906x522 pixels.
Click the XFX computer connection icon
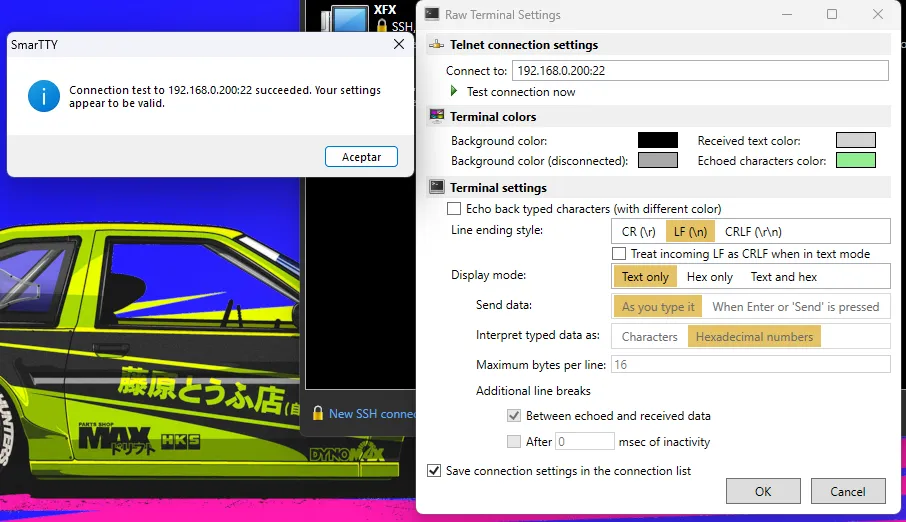(x=351, y=20)
